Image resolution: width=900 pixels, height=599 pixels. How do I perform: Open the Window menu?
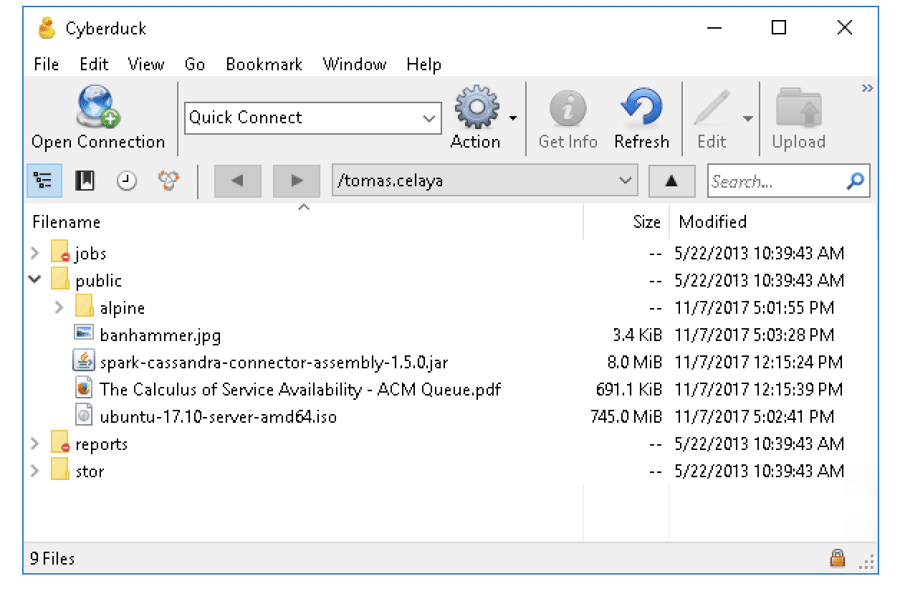354,64
